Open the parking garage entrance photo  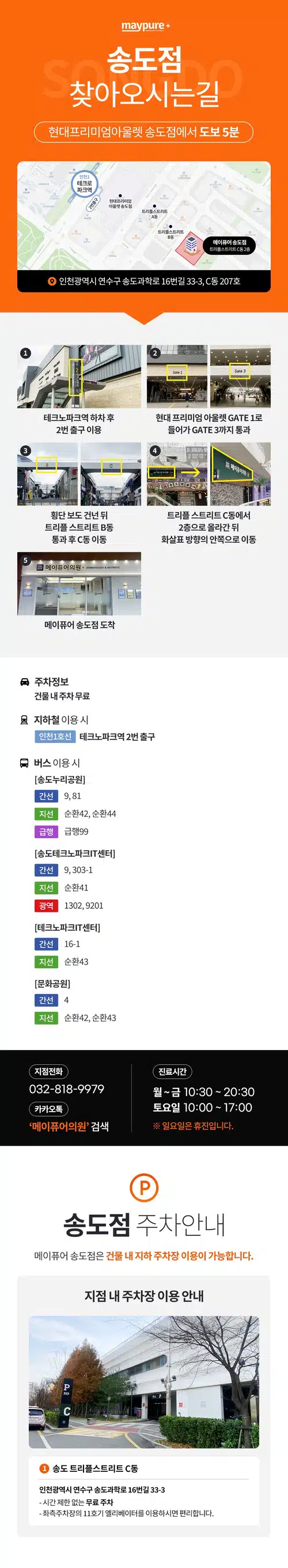coord(143,1382)
